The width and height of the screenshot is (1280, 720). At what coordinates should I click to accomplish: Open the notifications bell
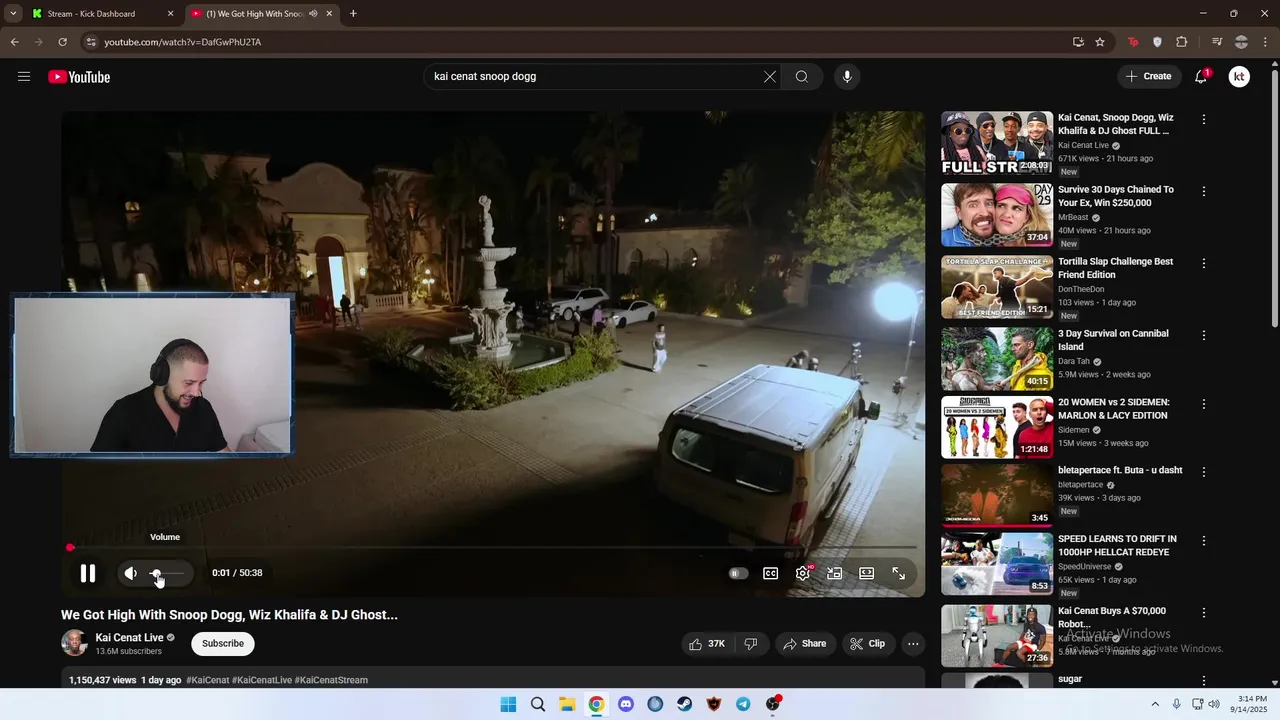click(x=1201, y=76)
